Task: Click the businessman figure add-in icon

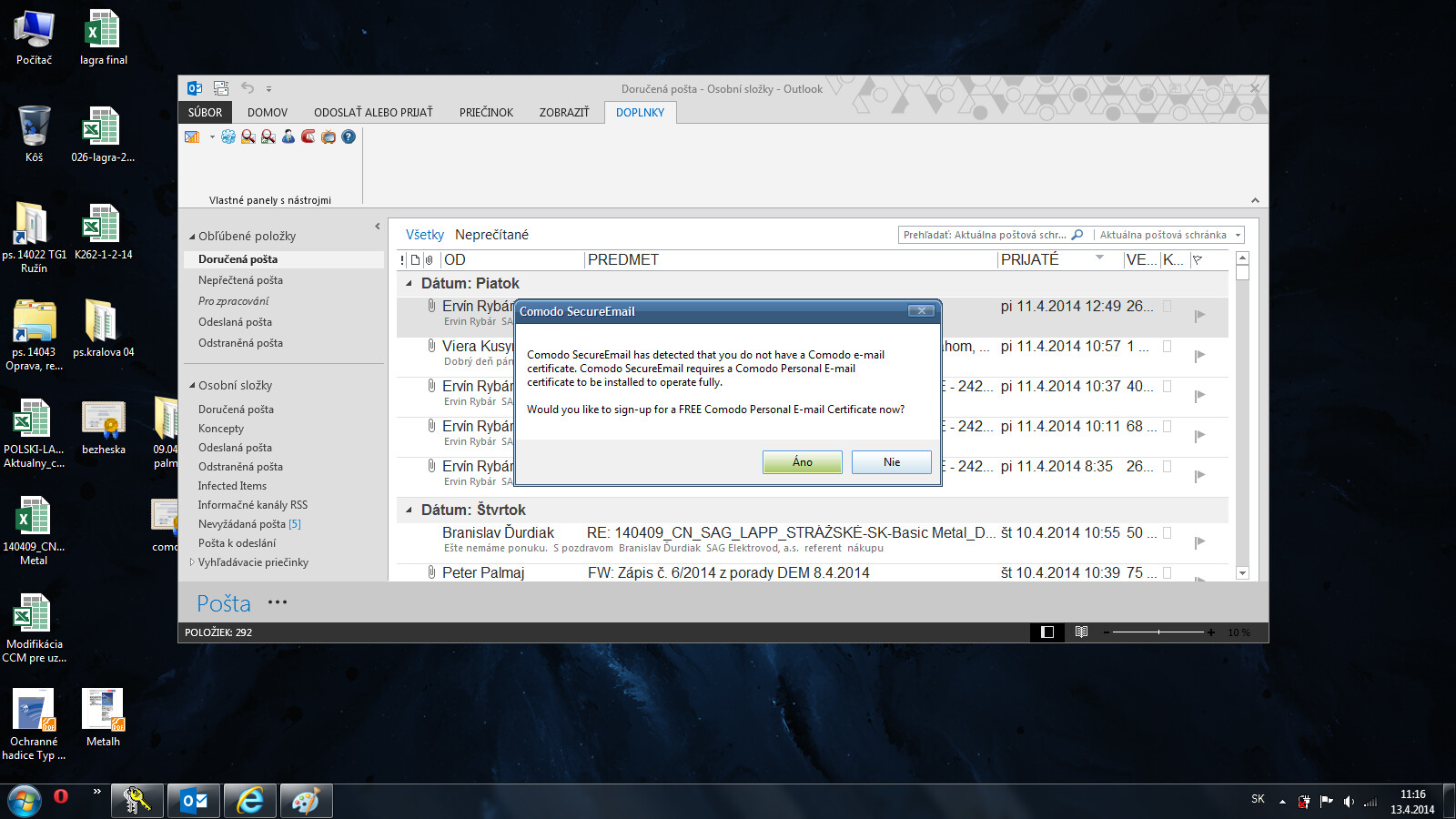Action: tap(288, 136)
